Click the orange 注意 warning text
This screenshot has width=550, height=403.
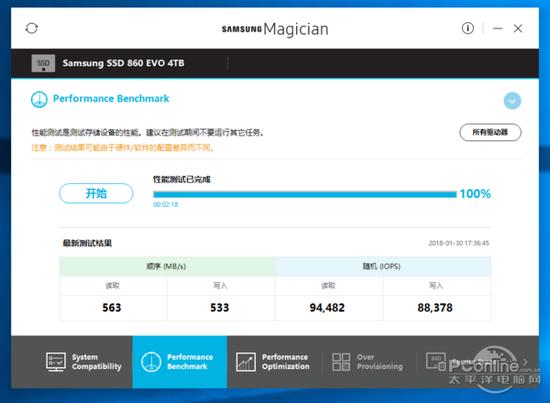[x=123, y=148]
